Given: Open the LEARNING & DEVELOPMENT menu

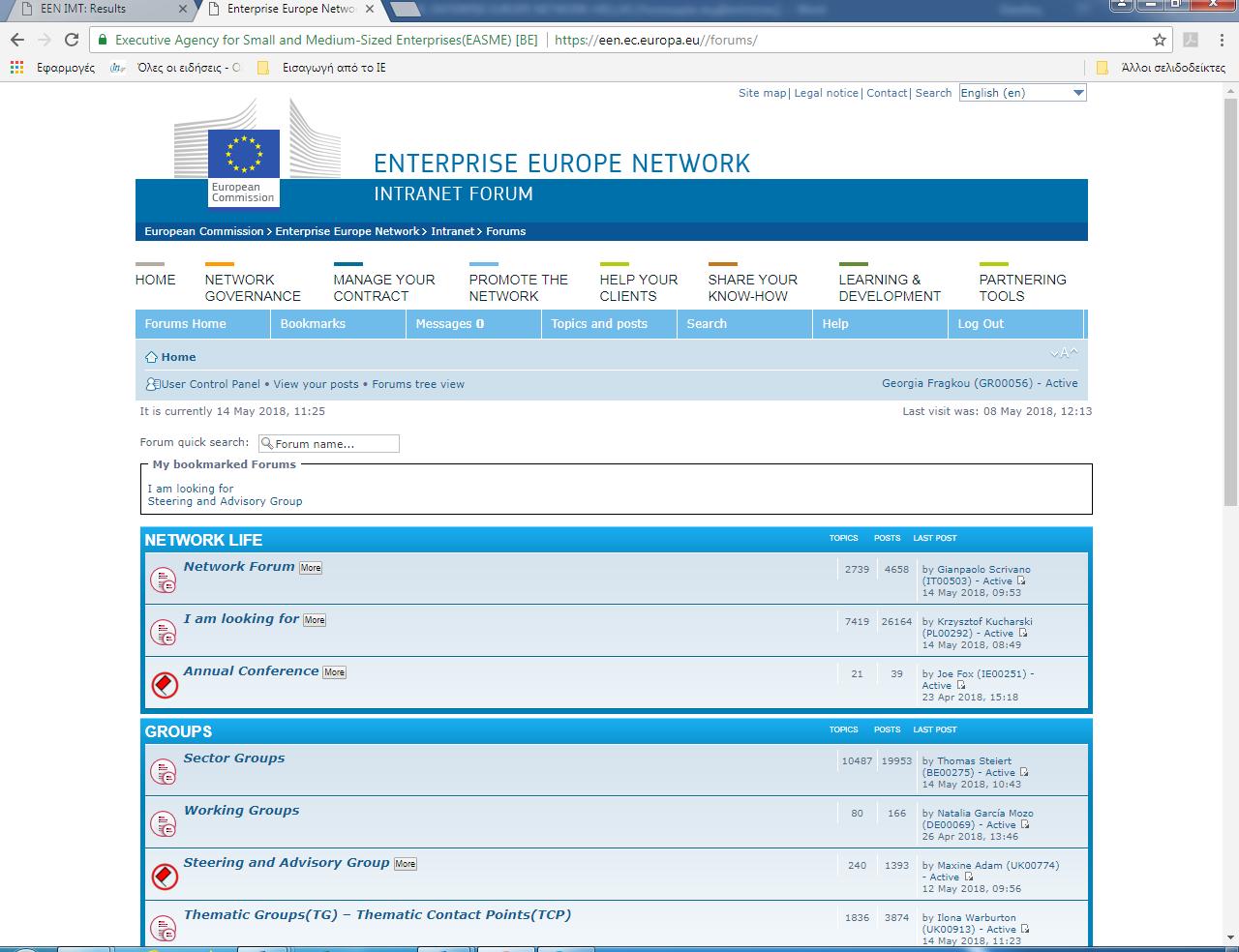Looking at the screenshot, I should [x=890, y=287].
